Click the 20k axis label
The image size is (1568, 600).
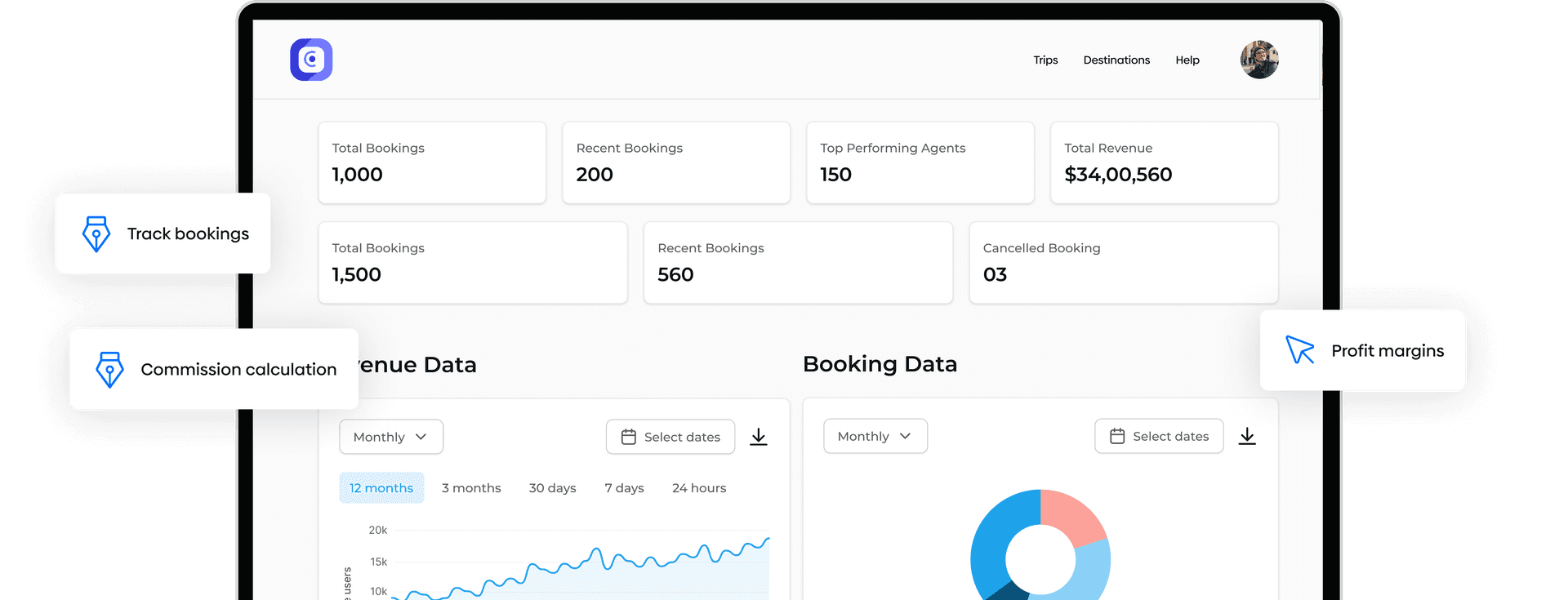tap(378, 530)
